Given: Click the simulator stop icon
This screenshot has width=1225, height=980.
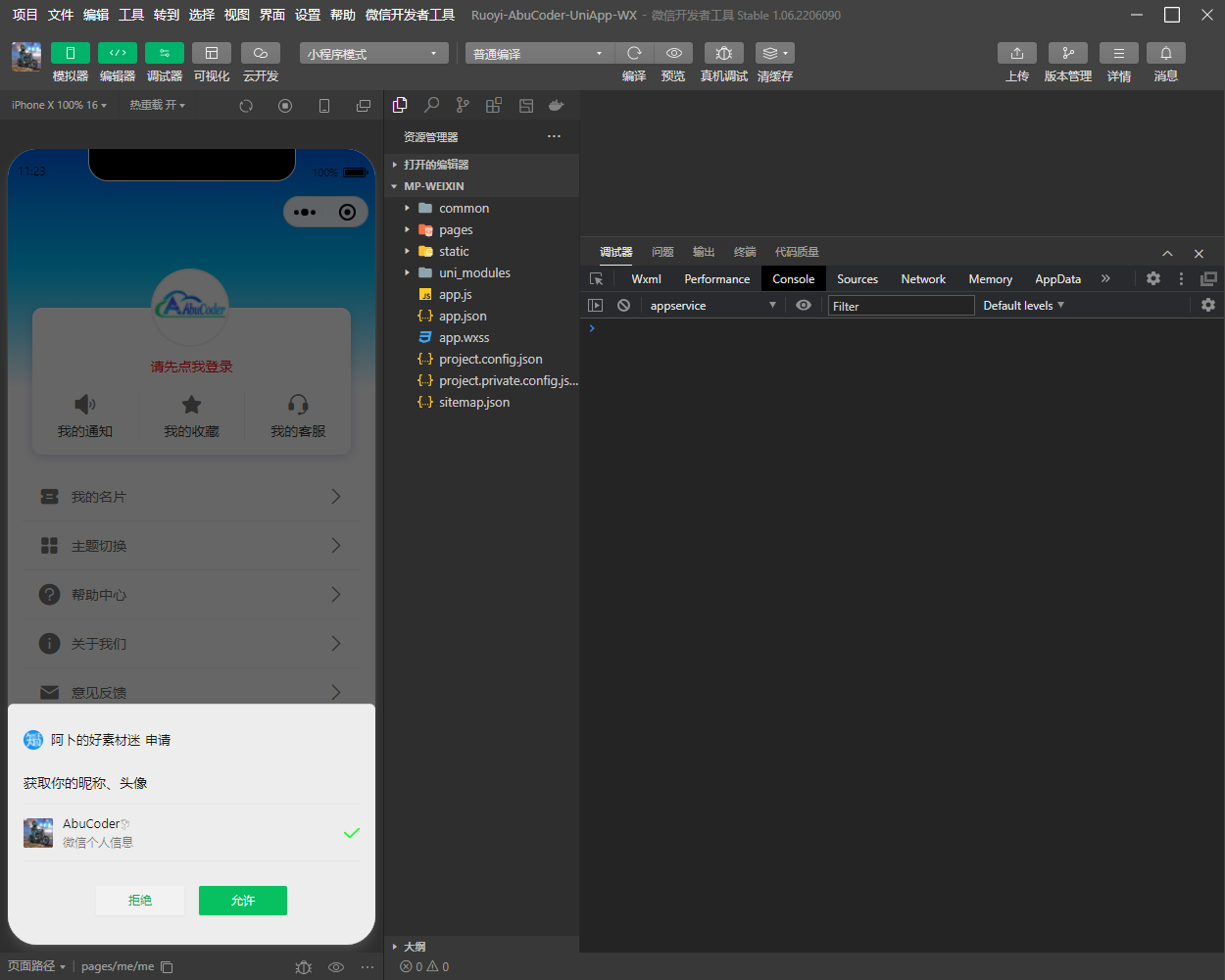Looking at the screenshot, I should point(285,106).
